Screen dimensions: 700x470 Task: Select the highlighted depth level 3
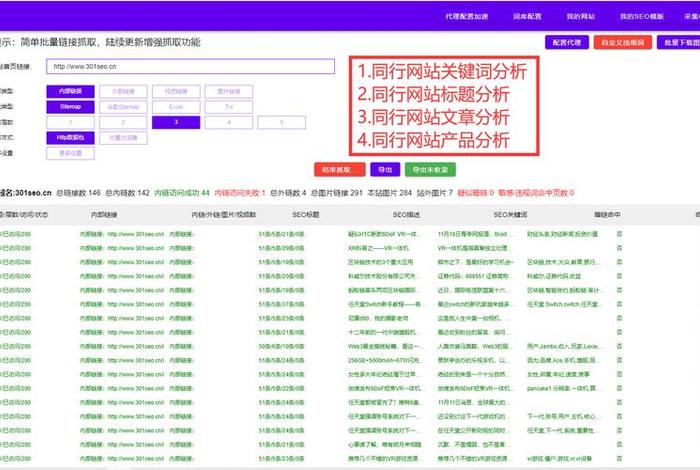pyautogui.click(x=176, y=122)
